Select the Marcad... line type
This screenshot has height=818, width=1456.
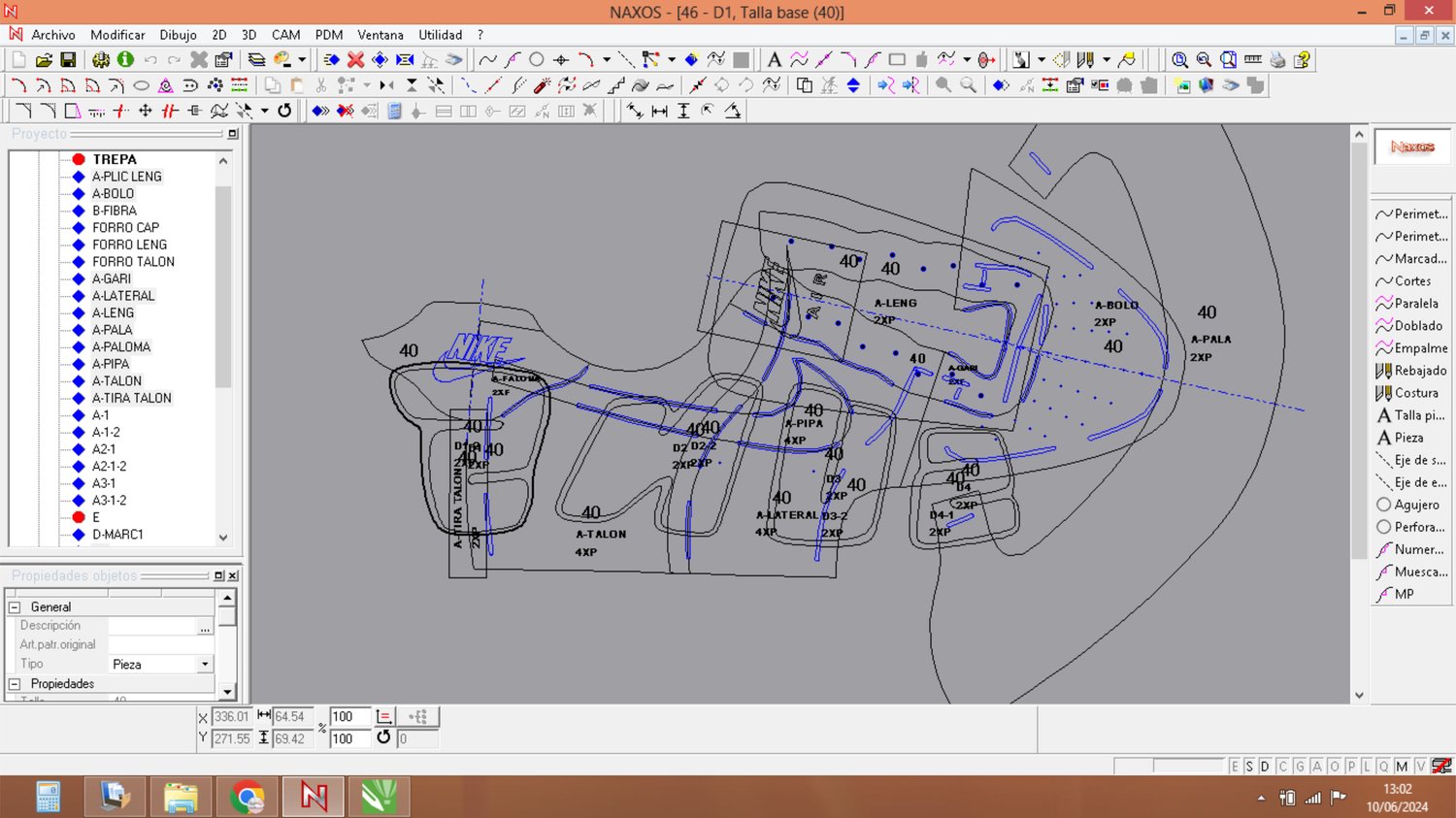1410,259
